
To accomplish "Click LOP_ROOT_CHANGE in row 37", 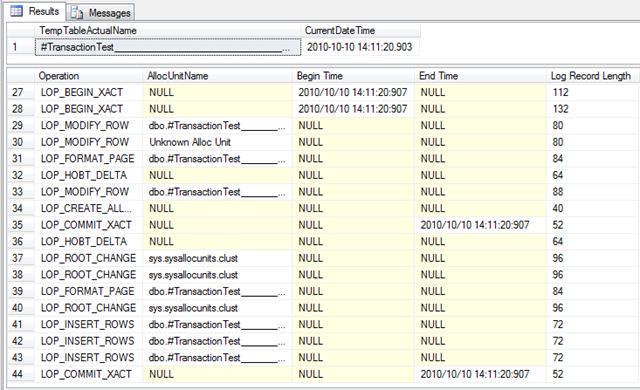I will pyautogui.click(x=89, y=258).
